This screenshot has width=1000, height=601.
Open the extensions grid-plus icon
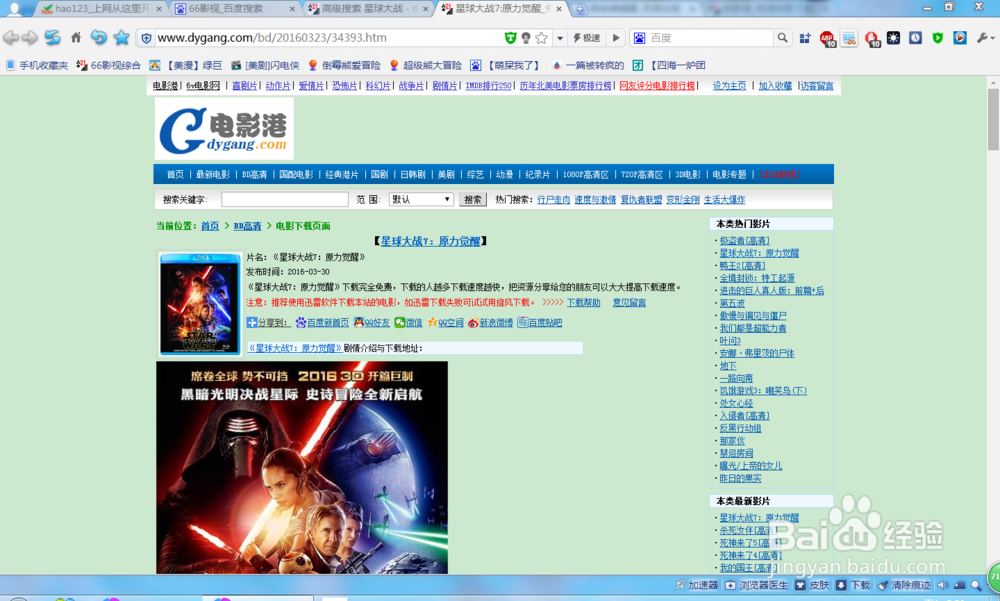(x=805, y=38)
